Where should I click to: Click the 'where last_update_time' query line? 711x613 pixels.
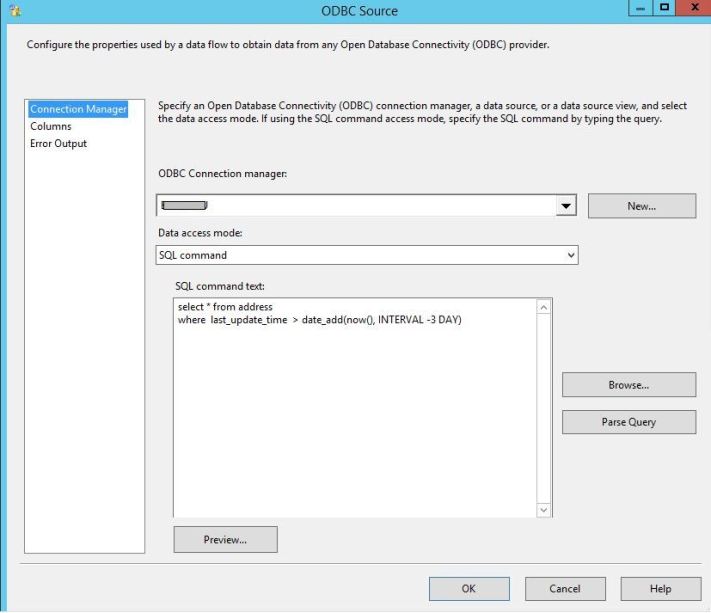(320, 320)
